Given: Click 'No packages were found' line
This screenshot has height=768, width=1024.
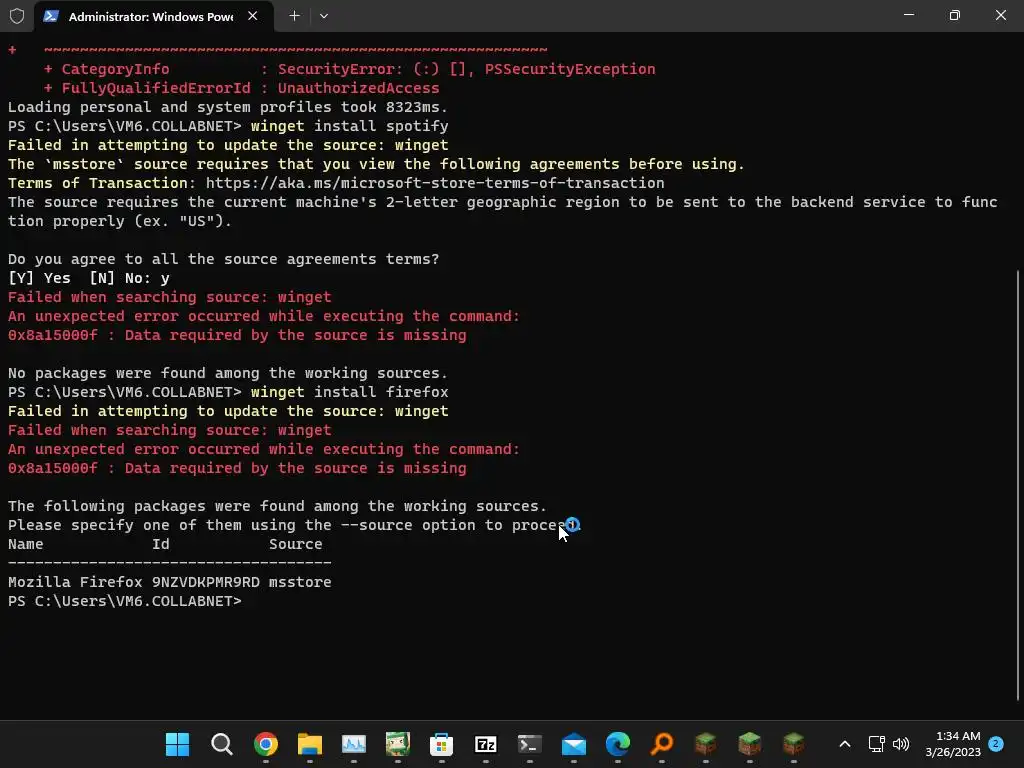Looking at the screenshot, I should [227, 373].
